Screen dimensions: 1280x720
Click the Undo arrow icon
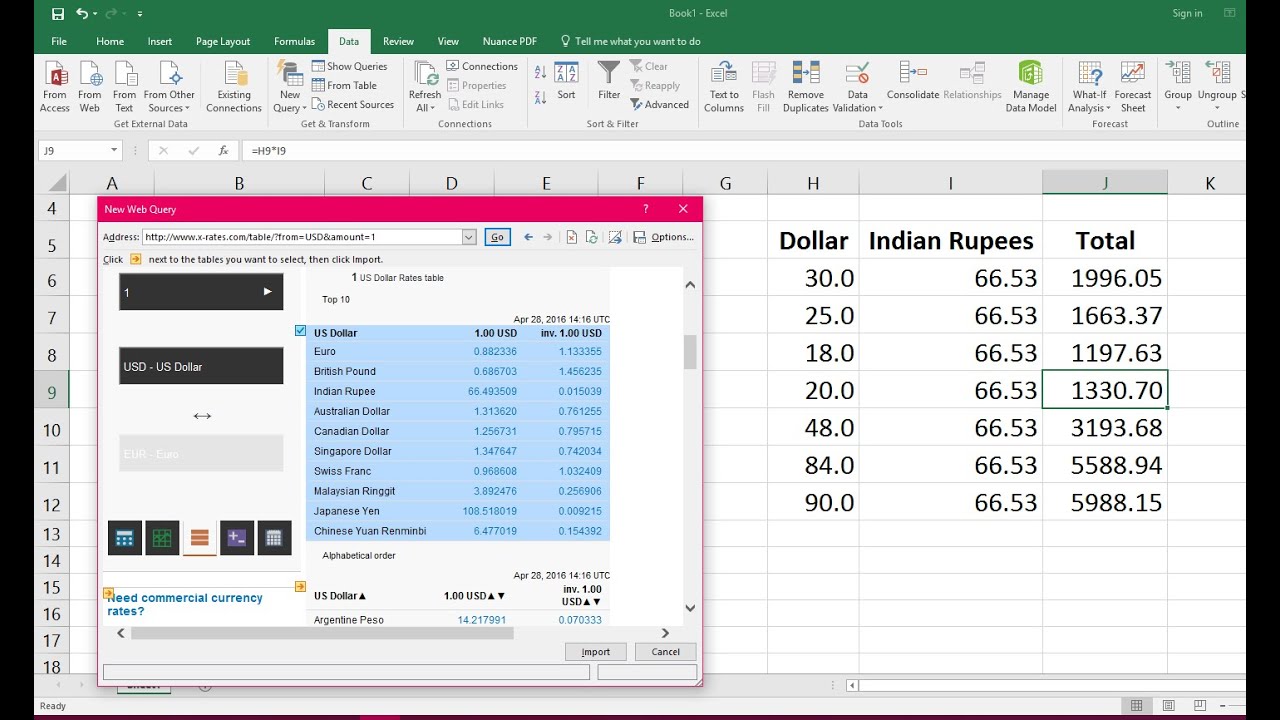pyautogui.click(x=82, y=14)
